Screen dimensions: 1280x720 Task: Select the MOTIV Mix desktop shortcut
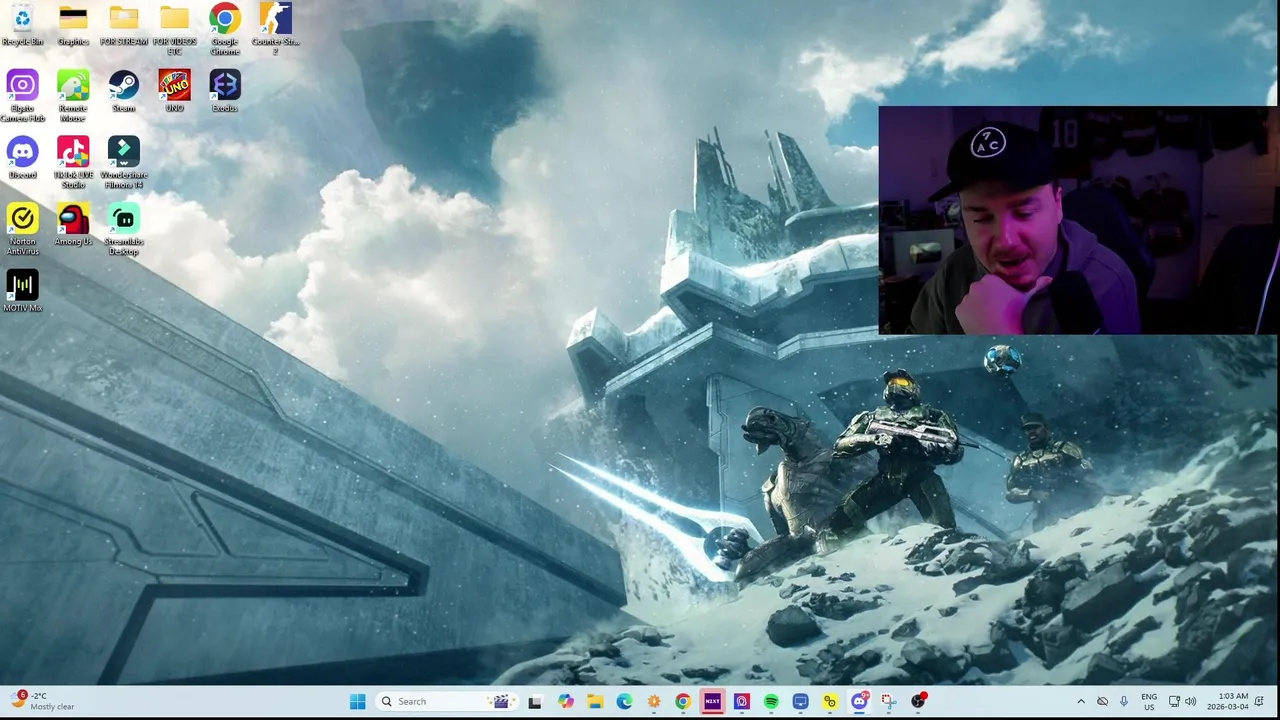(x=22, y=292)
